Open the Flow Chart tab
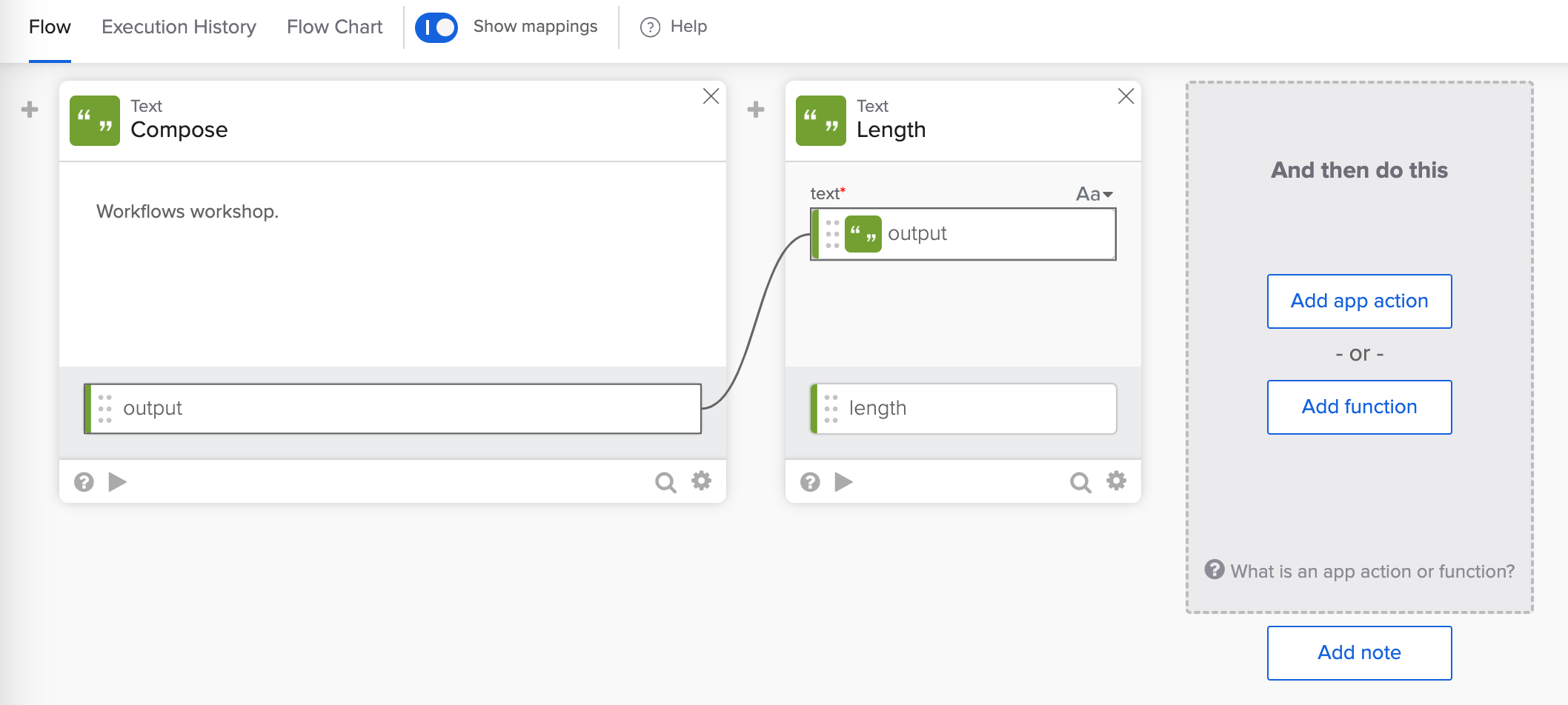The height and width of the screenshot is (705, 1568). click(334, 27)
